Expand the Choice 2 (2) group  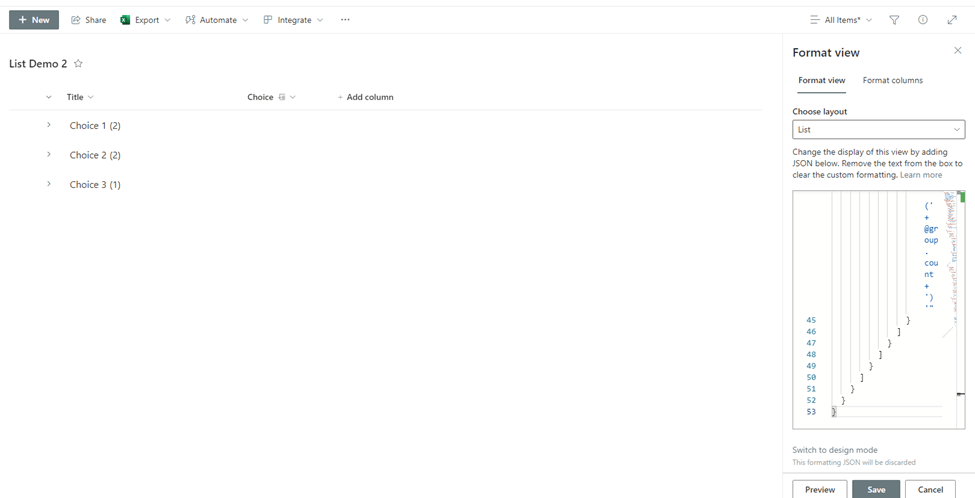pyautogui.click(x=49, y=154)
